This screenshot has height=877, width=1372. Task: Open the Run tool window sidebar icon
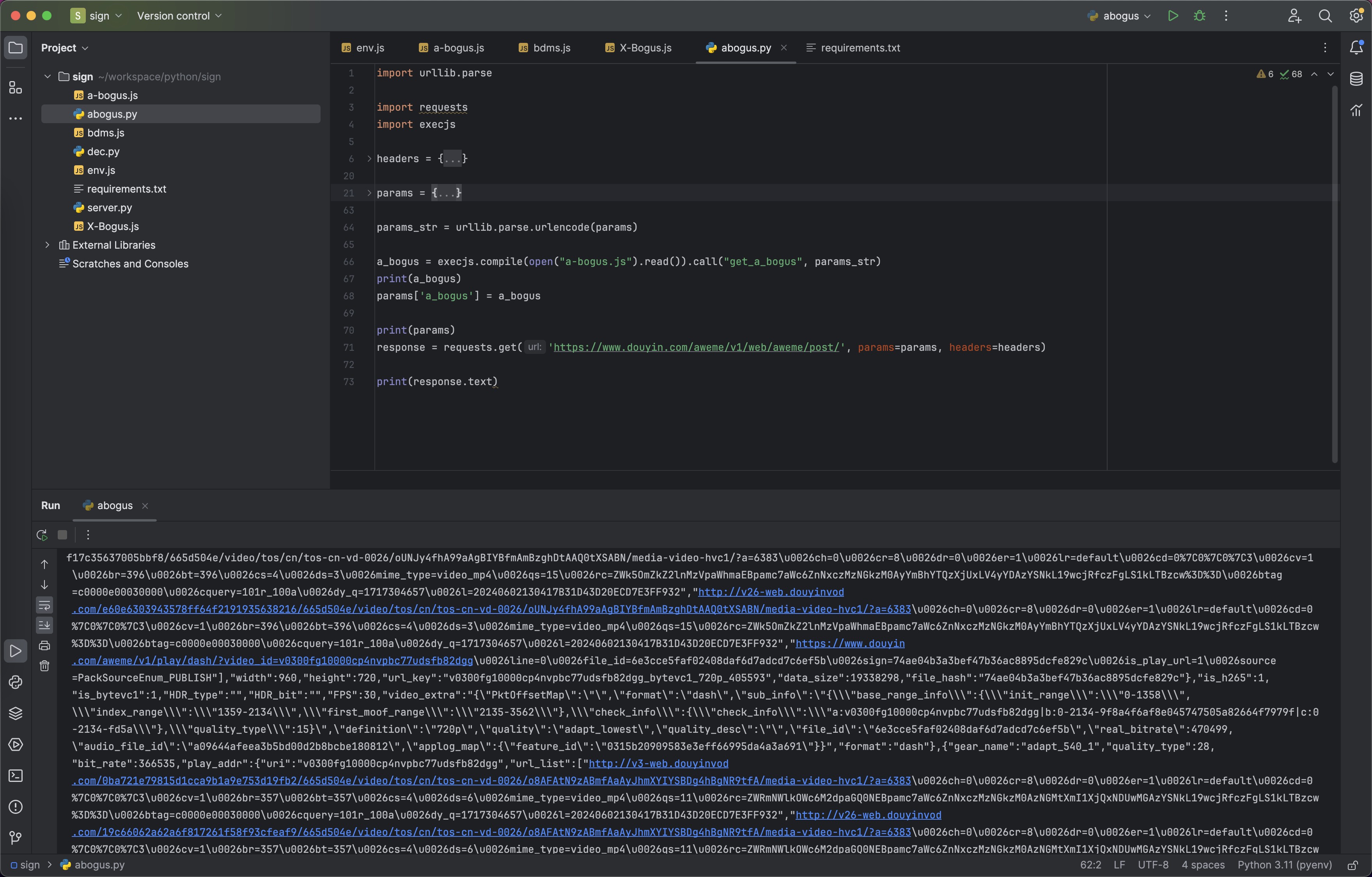(15, 651)
